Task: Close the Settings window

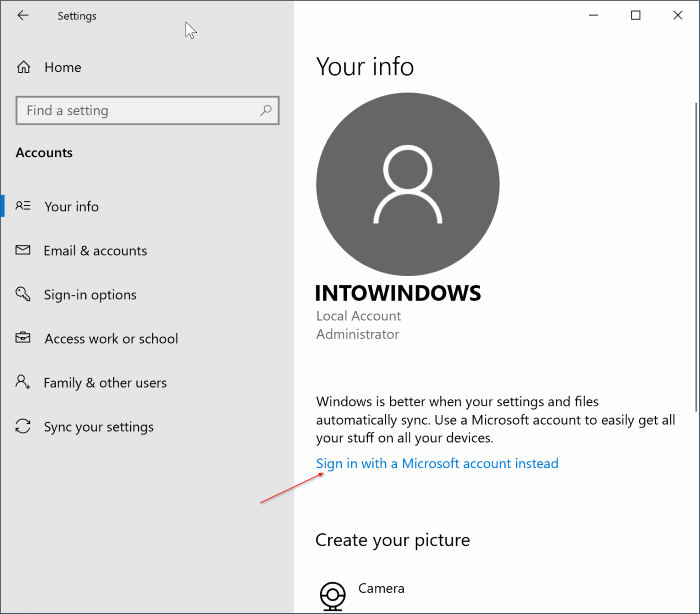Action: point(678,15)
